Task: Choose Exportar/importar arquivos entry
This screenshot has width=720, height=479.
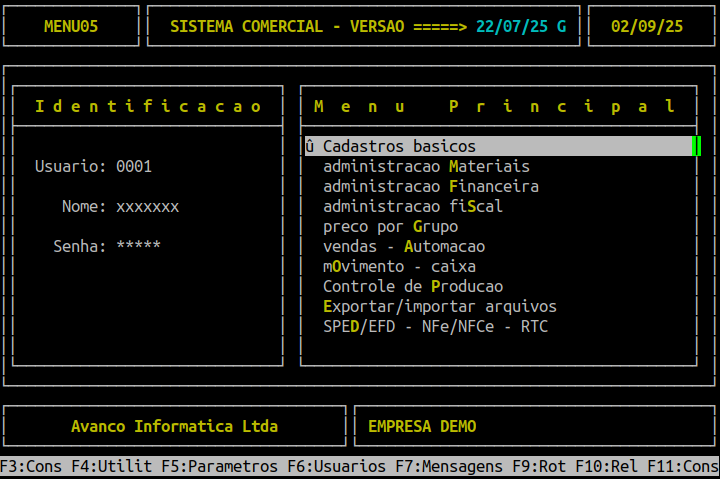Action: tap(440, 306)
